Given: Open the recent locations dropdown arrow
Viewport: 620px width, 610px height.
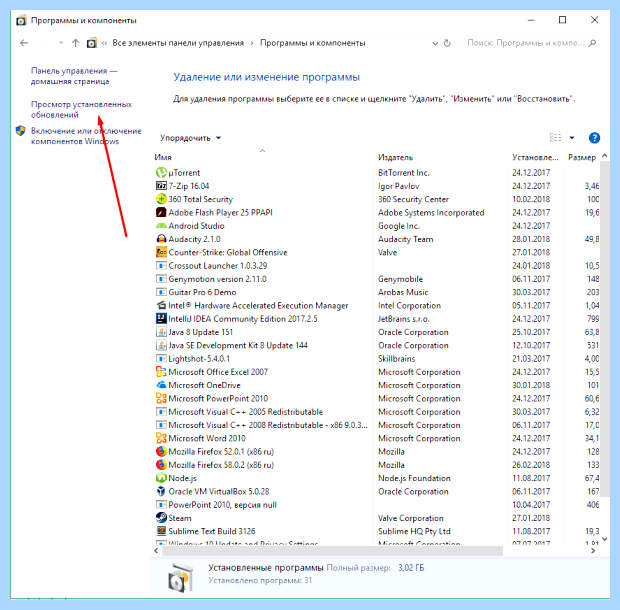Looking at the screenshot, I should point(61,43).
